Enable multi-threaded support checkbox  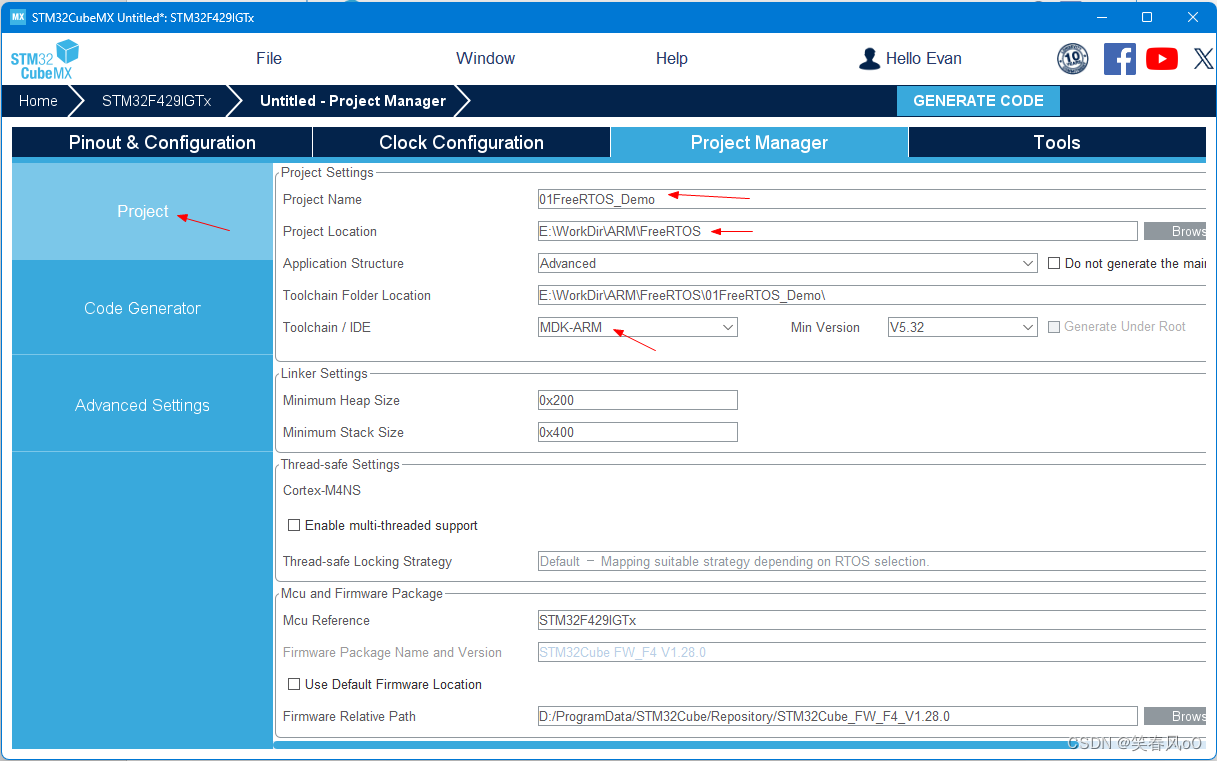pos(294,525)
